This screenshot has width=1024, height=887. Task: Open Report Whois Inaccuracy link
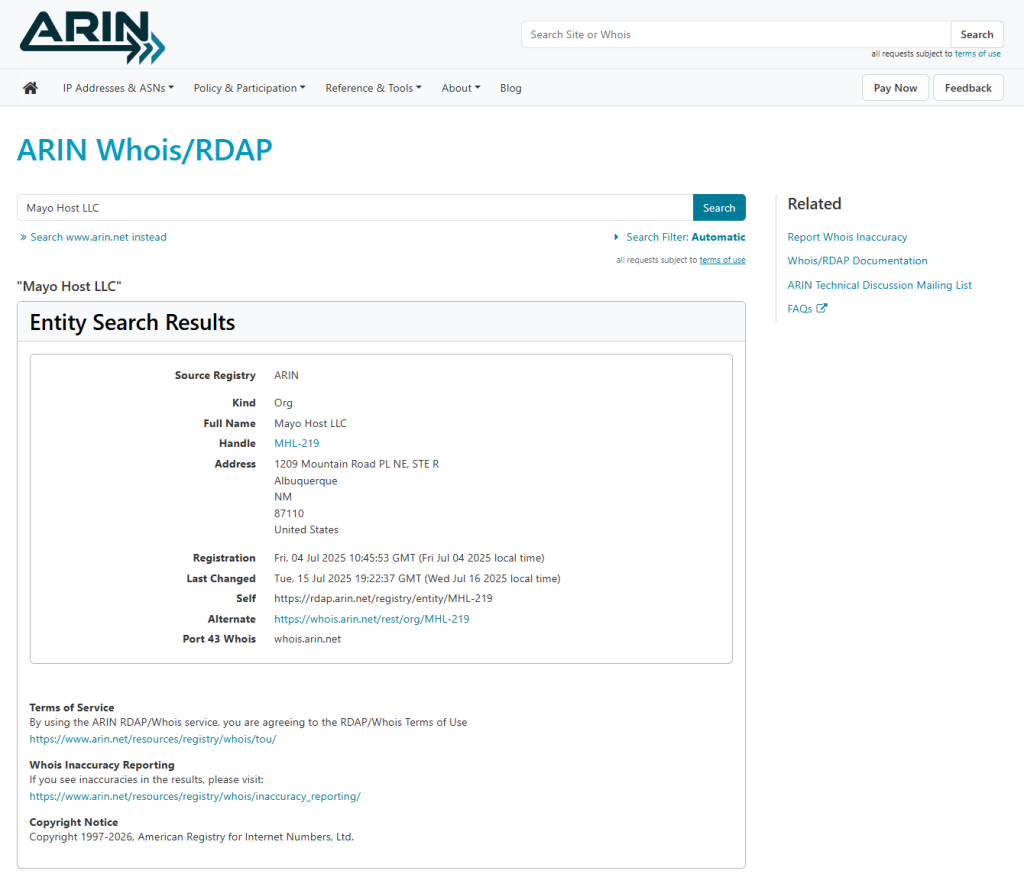coord(847,237)
